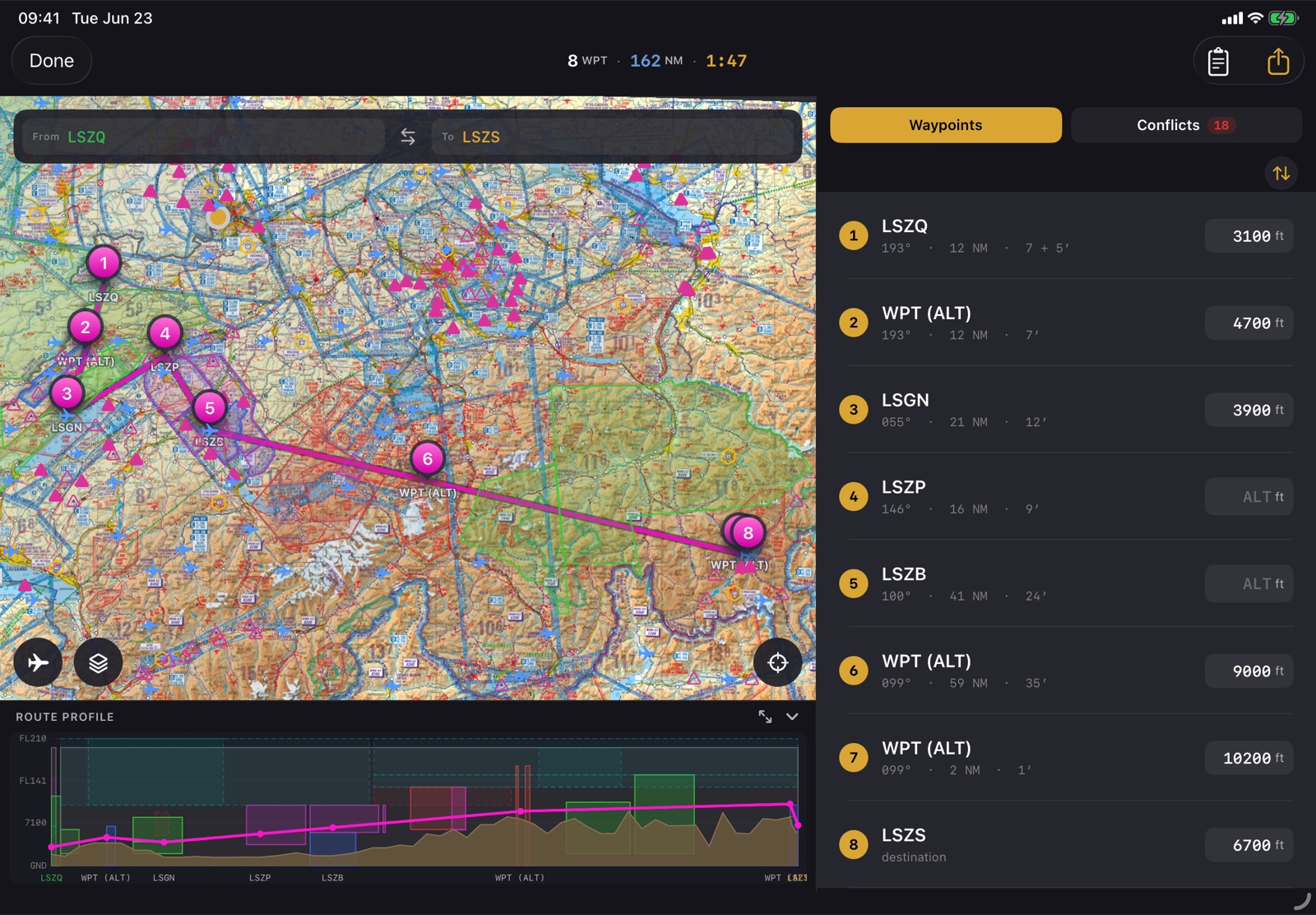
Task: Switch to the Waypoints tab
Action: tap(946, 125)
